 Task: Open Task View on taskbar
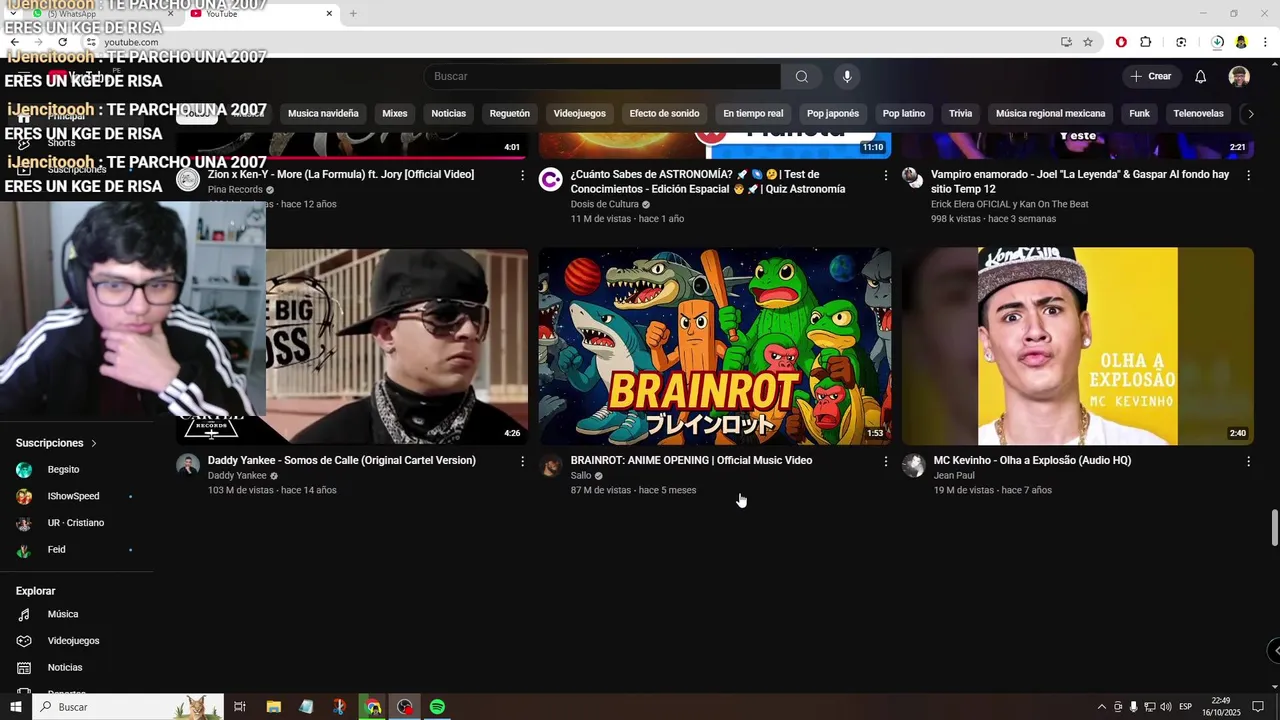click(x=240, y=707)
